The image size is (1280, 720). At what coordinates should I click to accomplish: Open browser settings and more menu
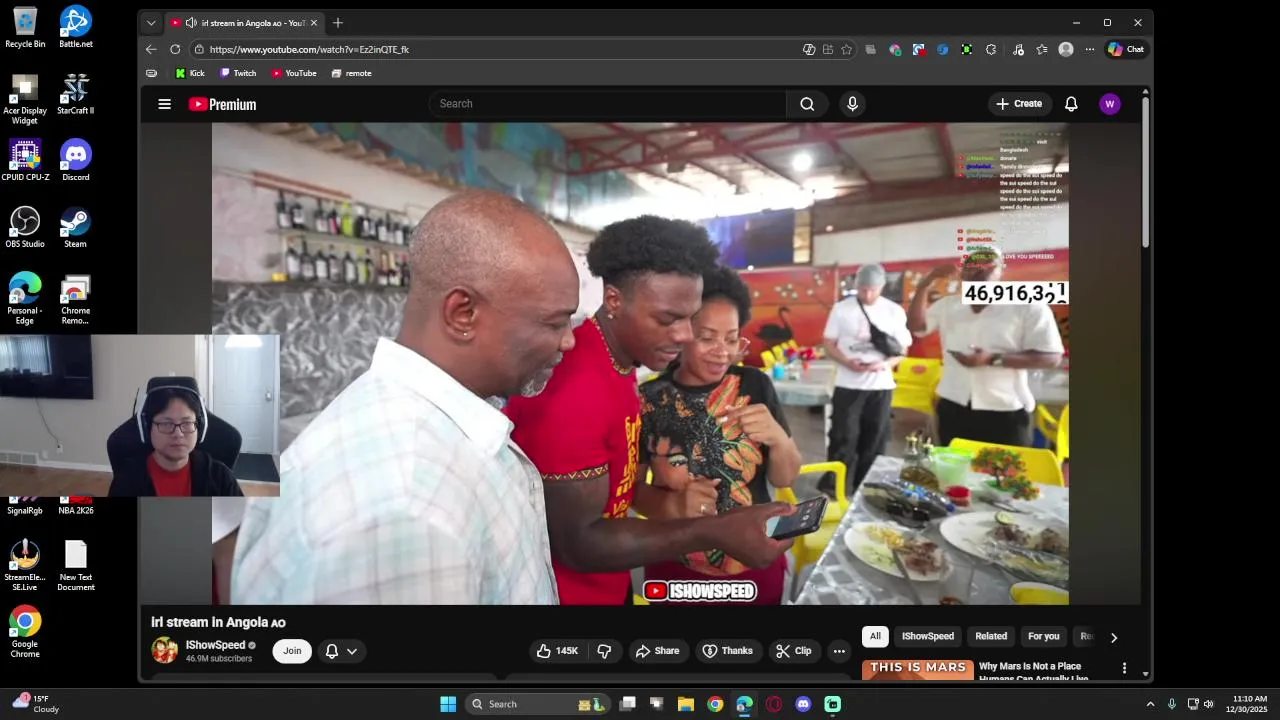1090,49
